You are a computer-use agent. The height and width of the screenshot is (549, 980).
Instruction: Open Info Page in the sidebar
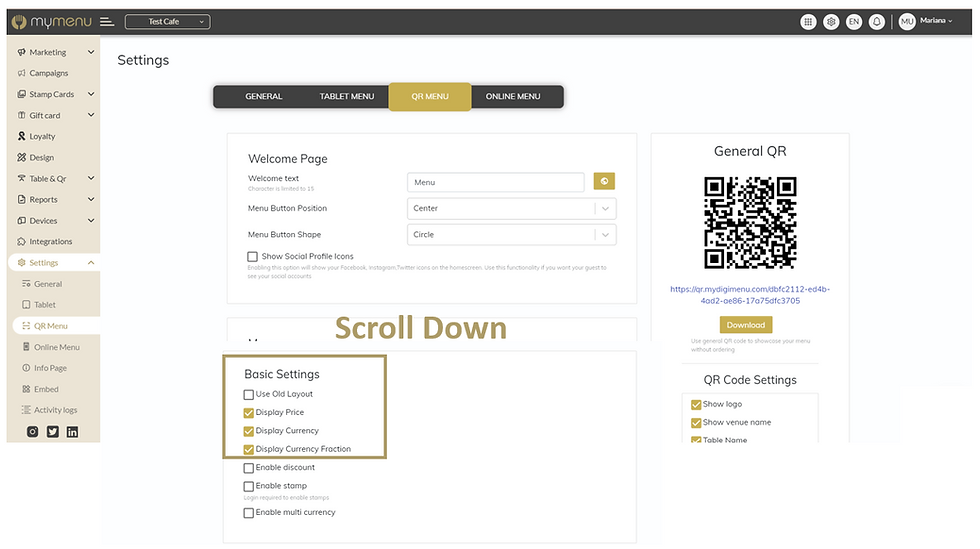(x=50, y=368)
